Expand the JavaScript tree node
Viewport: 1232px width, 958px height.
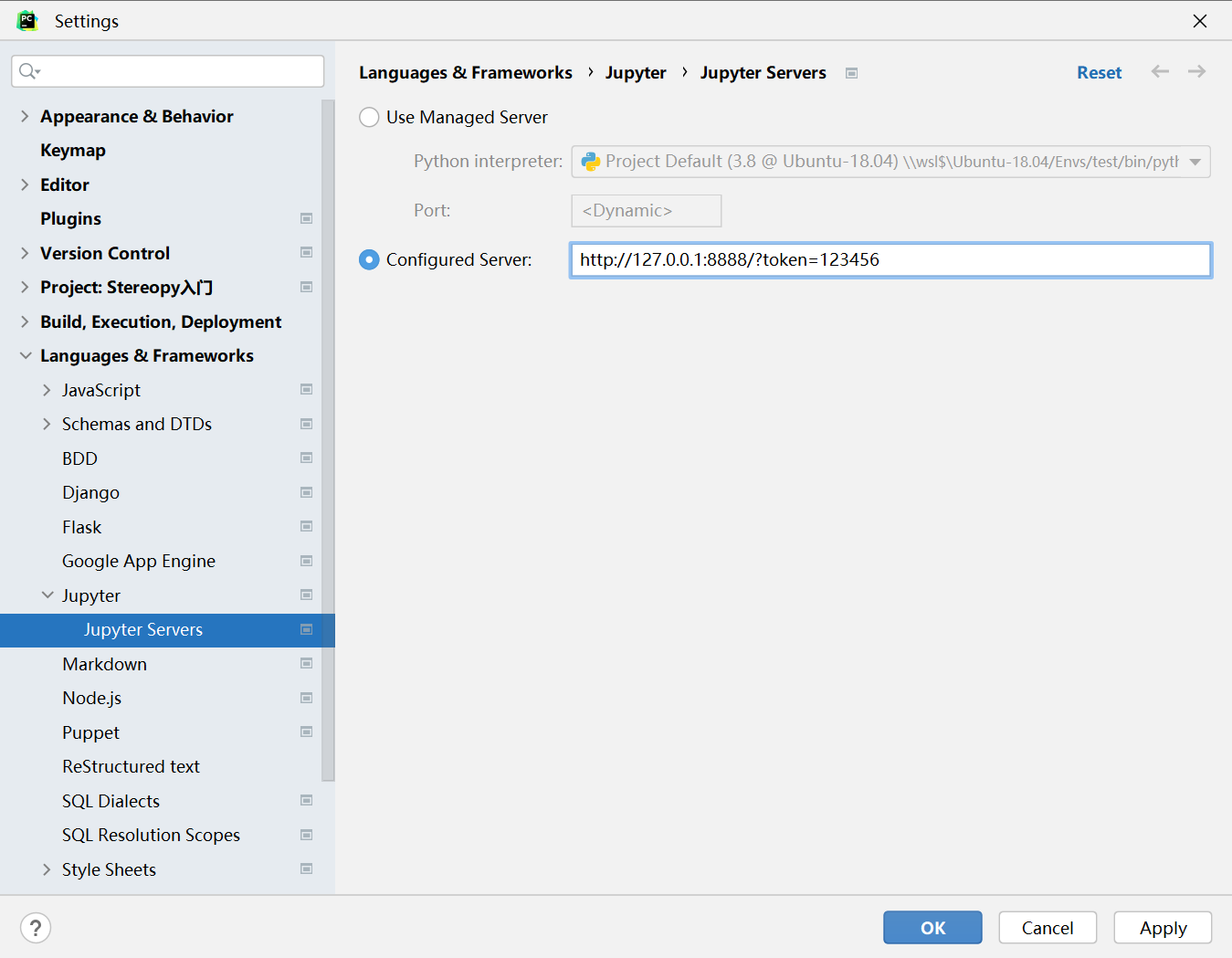pos(47,390)
